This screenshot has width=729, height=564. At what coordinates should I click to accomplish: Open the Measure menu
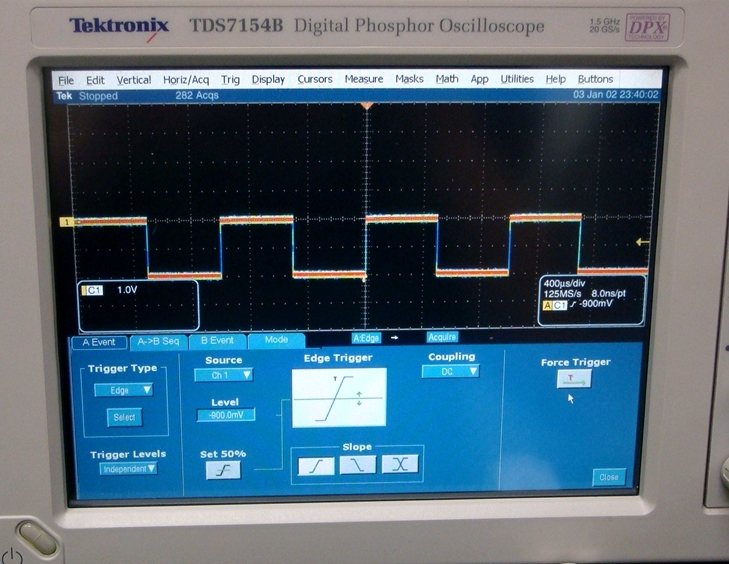(364, 79)
